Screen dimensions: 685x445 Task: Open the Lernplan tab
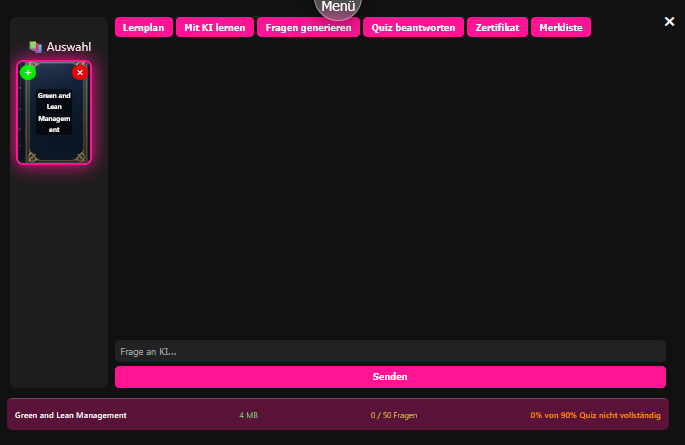click(144, 28)
